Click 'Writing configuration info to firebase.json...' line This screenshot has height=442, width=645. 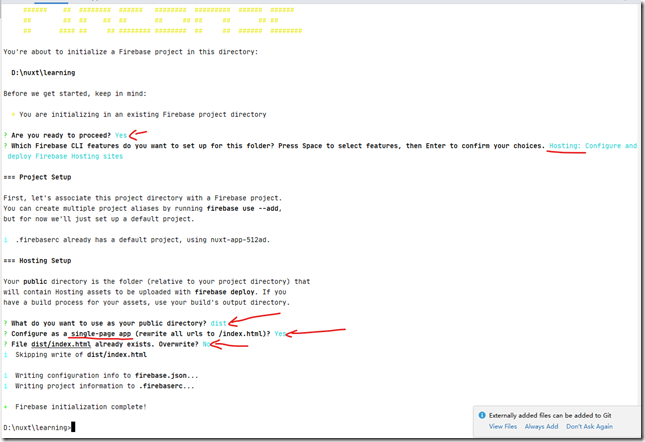pos(107,375)
